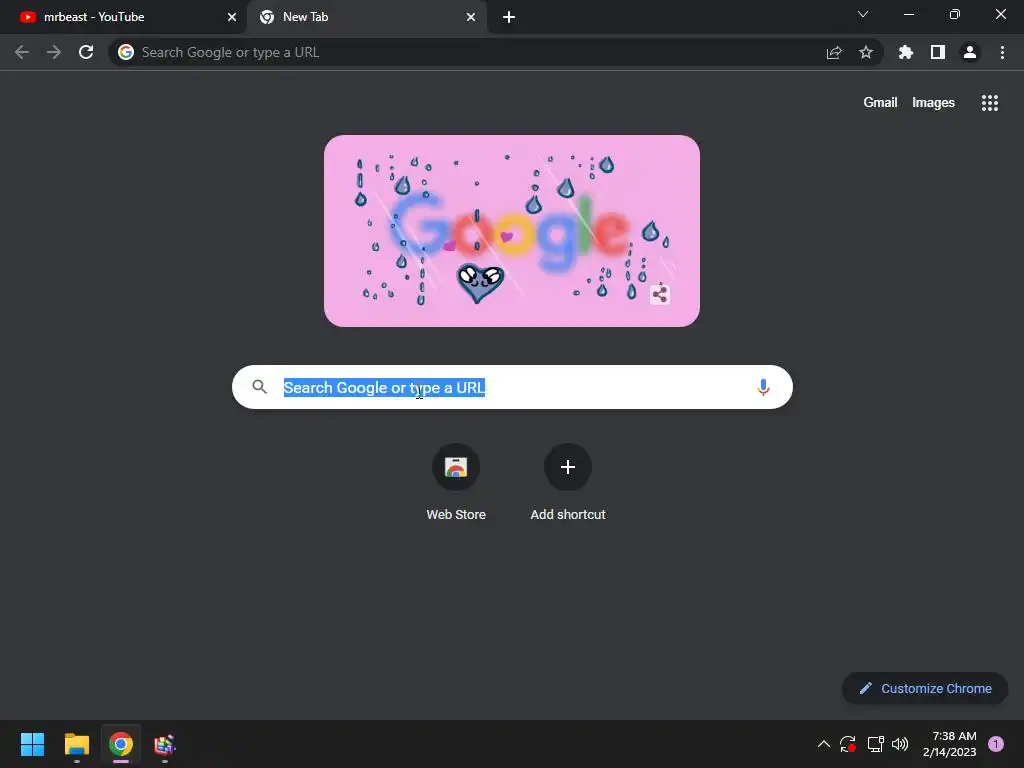Start voice search with the microphone

point(763,387)
